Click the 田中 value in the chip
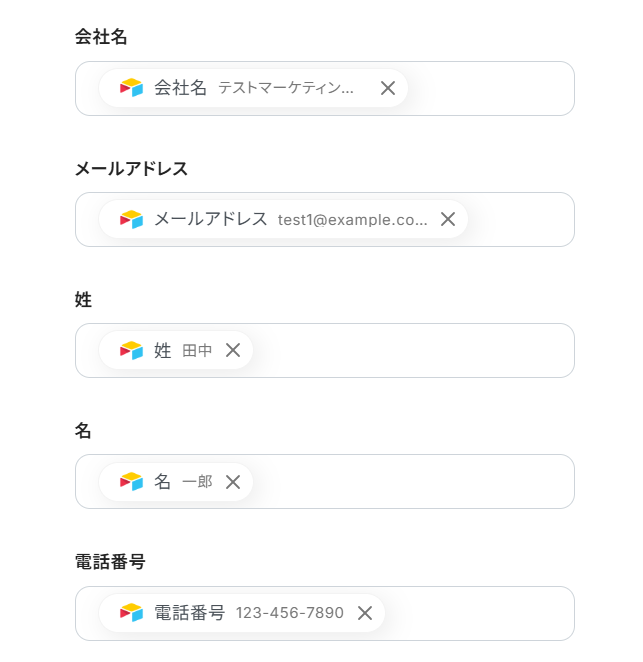This screenshot has width=643, height=662. click(x=197, y=350)
